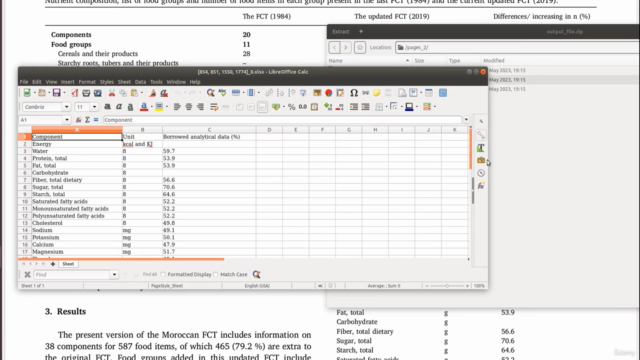Screen dimensions: 640x360
Task: Open the sidebar Navigator compass icon
Action: 481,173
